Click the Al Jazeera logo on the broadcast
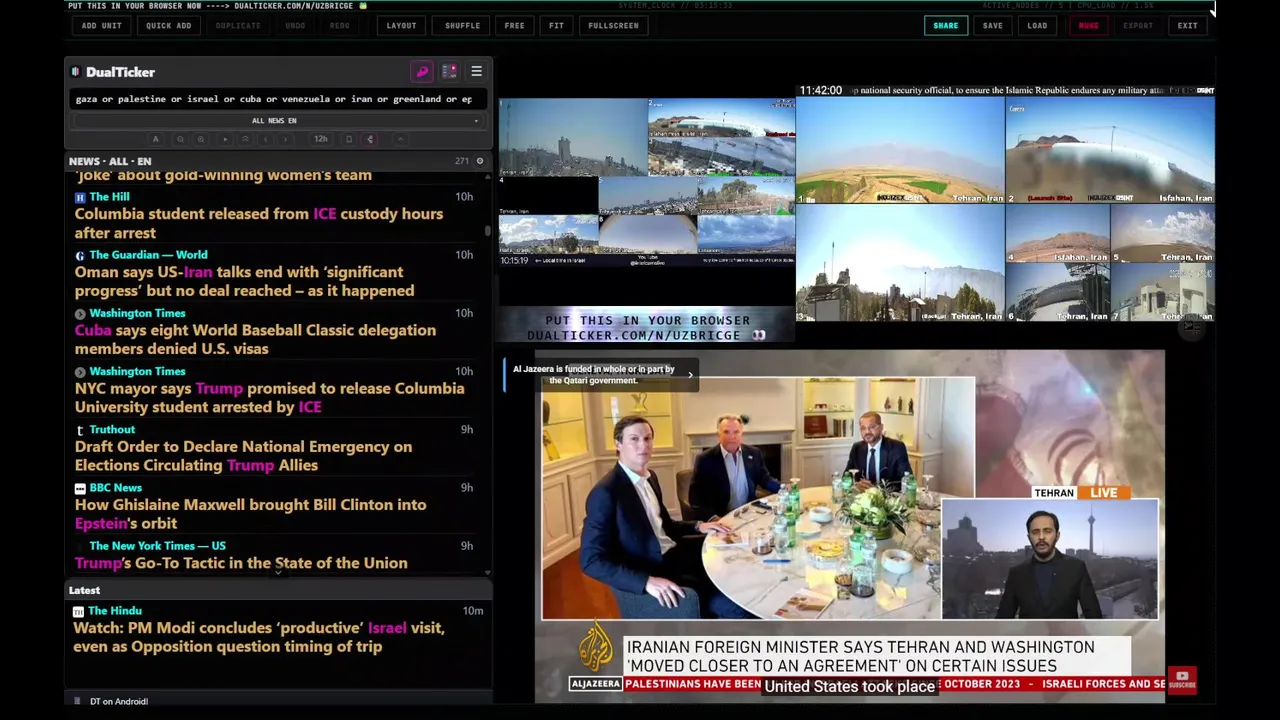Image resolution: width=1280 pixels, height=720 pixels. [596, 647]
